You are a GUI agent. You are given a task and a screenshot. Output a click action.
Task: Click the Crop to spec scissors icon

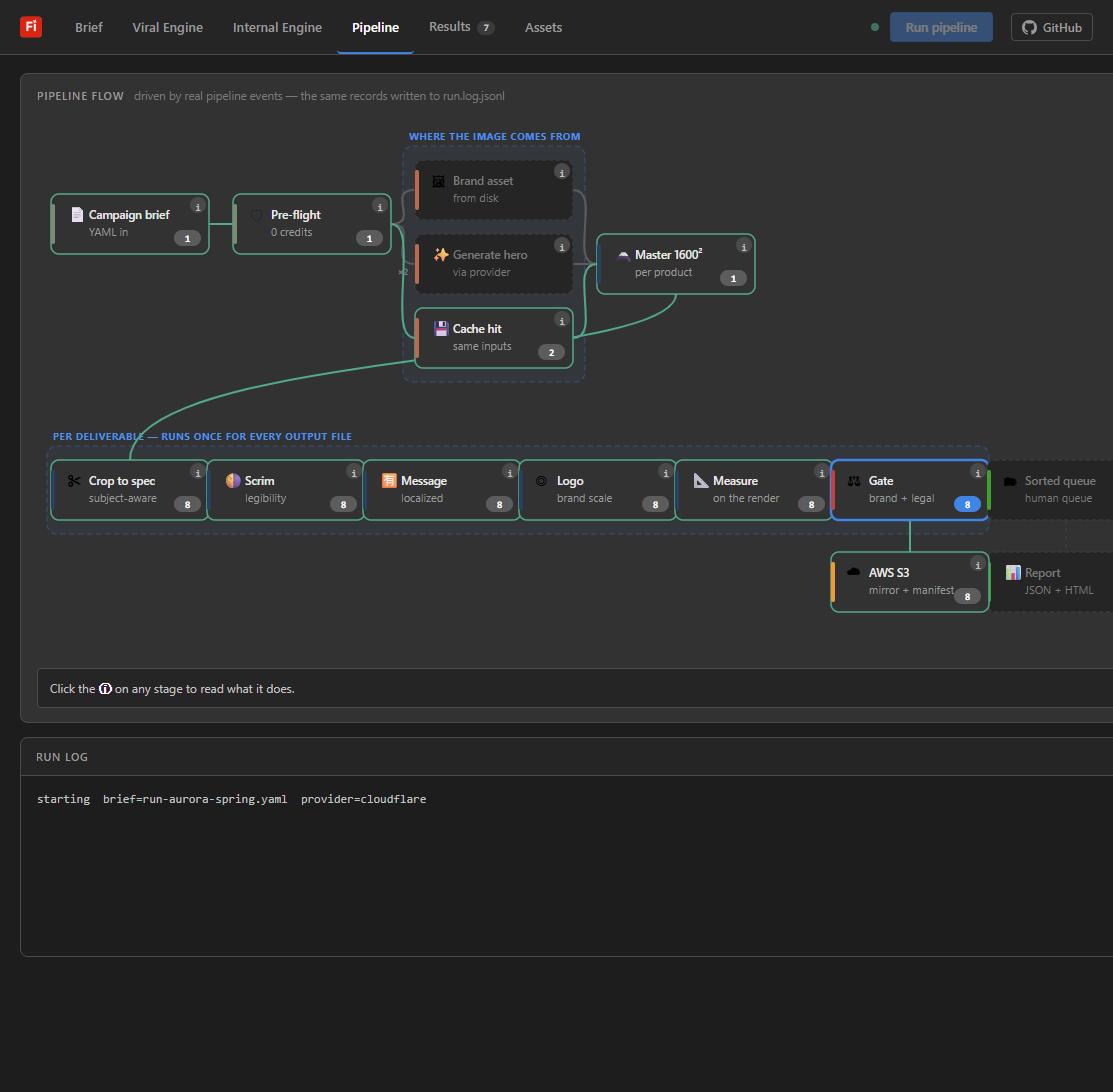[74, 481]
